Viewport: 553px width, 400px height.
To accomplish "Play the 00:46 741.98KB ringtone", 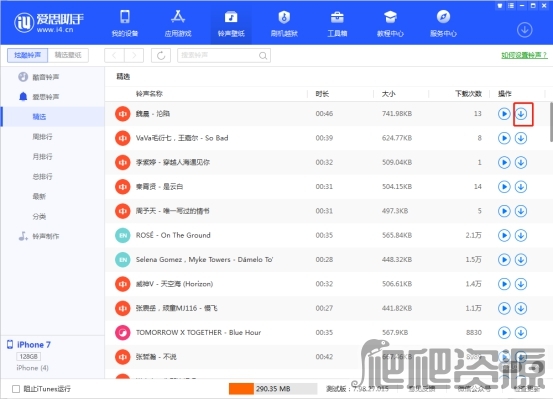I will (504, 114).
